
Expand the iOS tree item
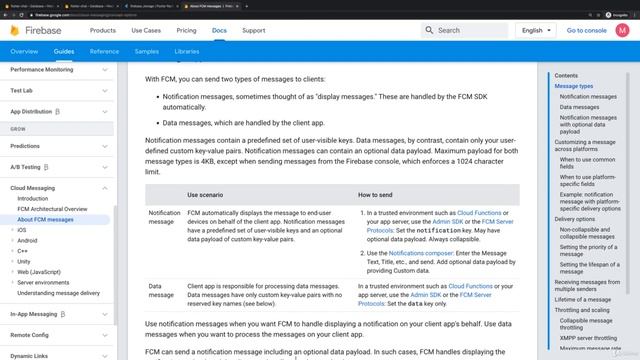12,230
